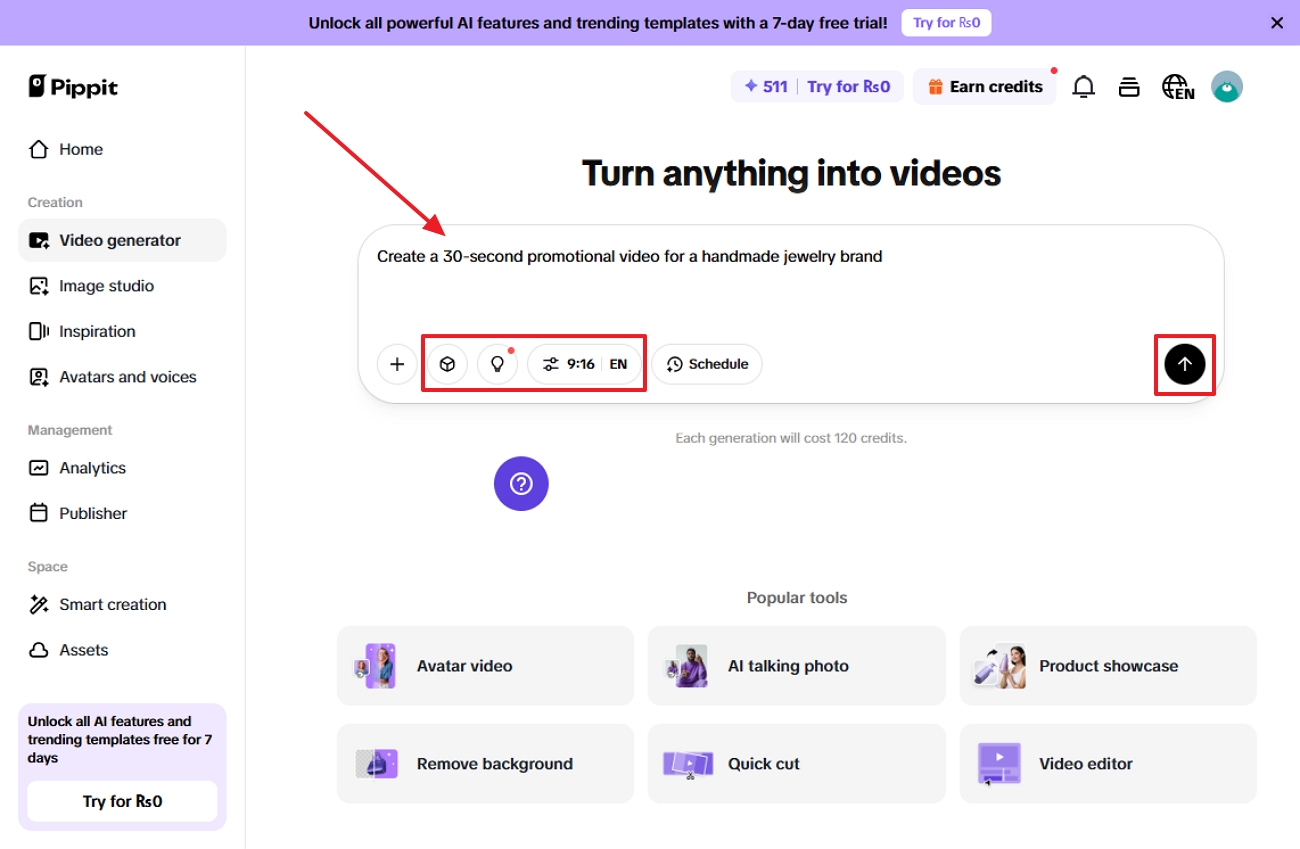The image size is (1300, 849).
Task: Click the "Management" section label
Action: tap(70, 430)
